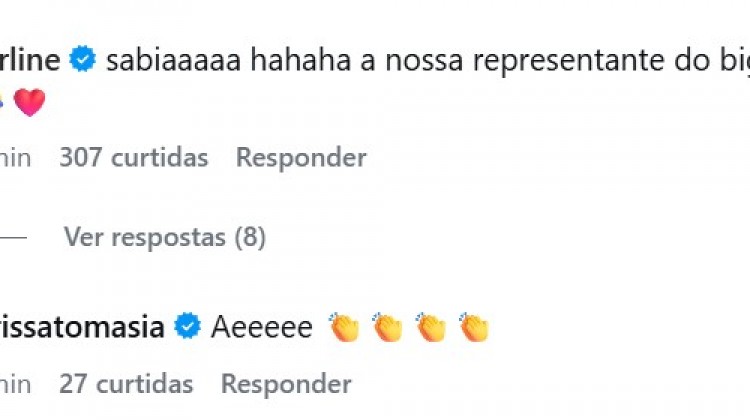Click the "Aeeeee" comment text
750x420 pixels.
pos(262,327)
